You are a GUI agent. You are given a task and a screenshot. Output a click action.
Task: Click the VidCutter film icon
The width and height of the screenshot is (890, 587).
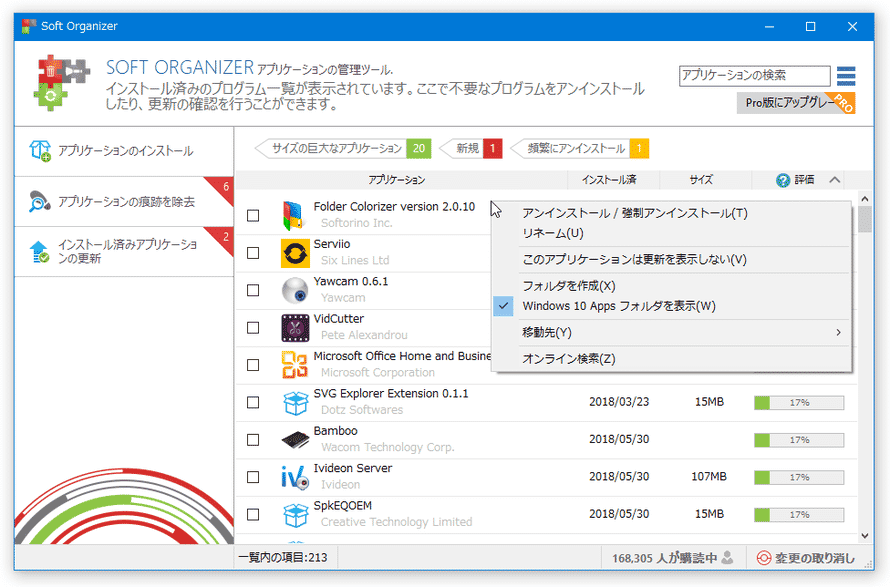click(295, 328)
